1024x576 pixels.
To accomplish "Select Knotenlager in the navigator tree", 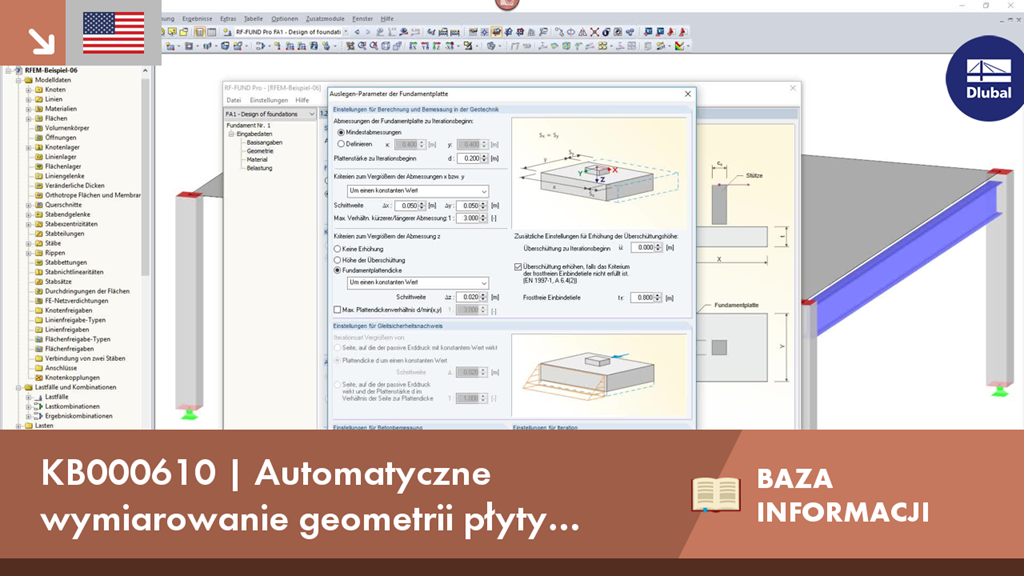I will 62,148.
